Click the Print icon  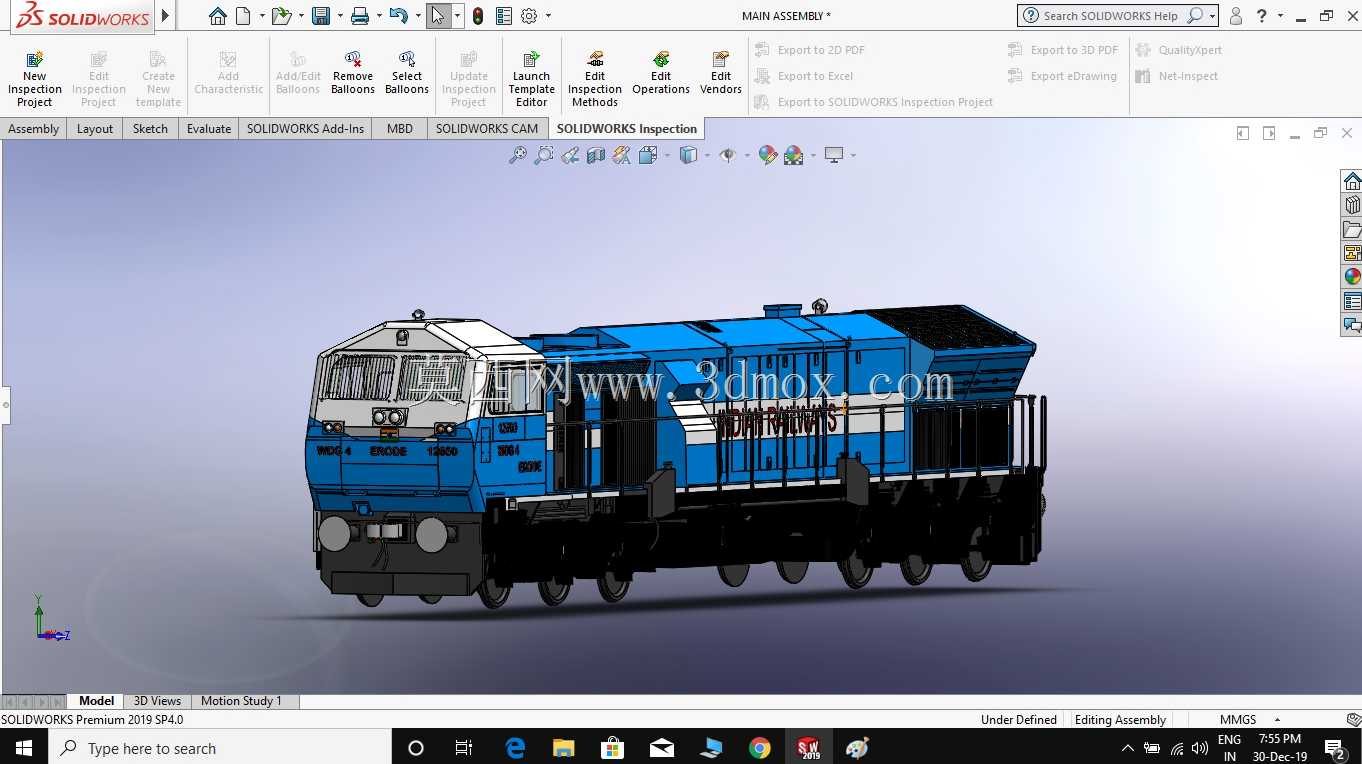pos(360,16)
